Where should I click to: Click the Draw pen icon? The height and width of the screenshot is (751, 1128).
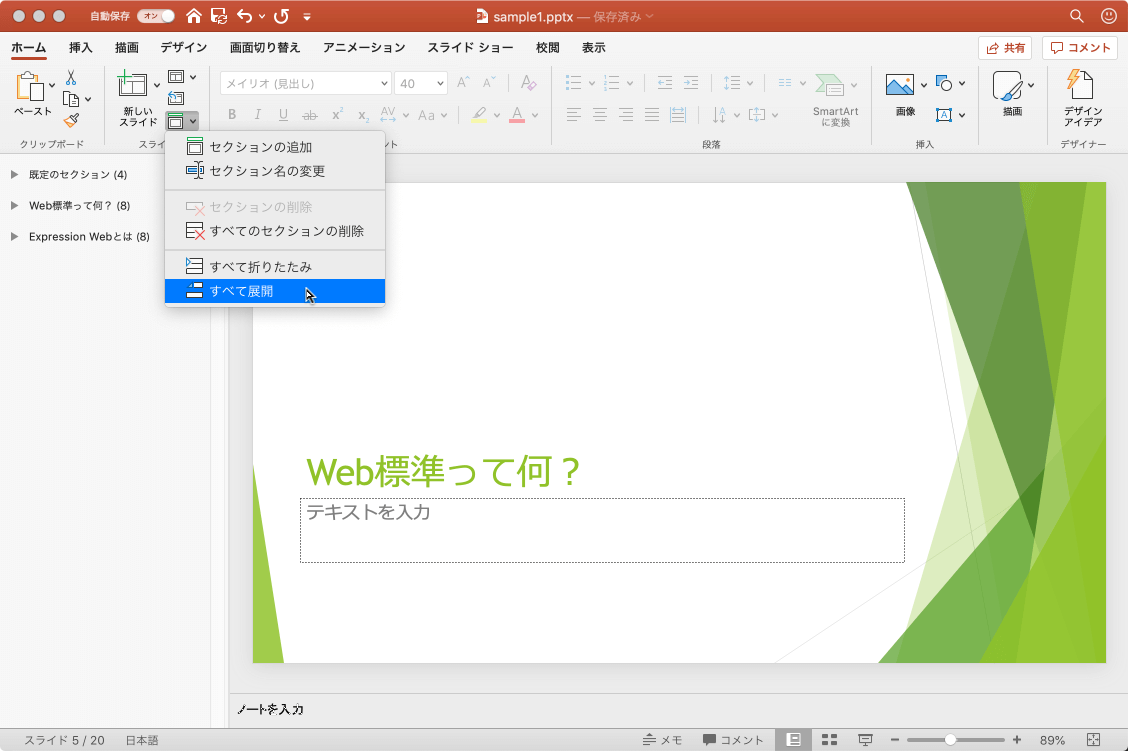(1007, 86)
